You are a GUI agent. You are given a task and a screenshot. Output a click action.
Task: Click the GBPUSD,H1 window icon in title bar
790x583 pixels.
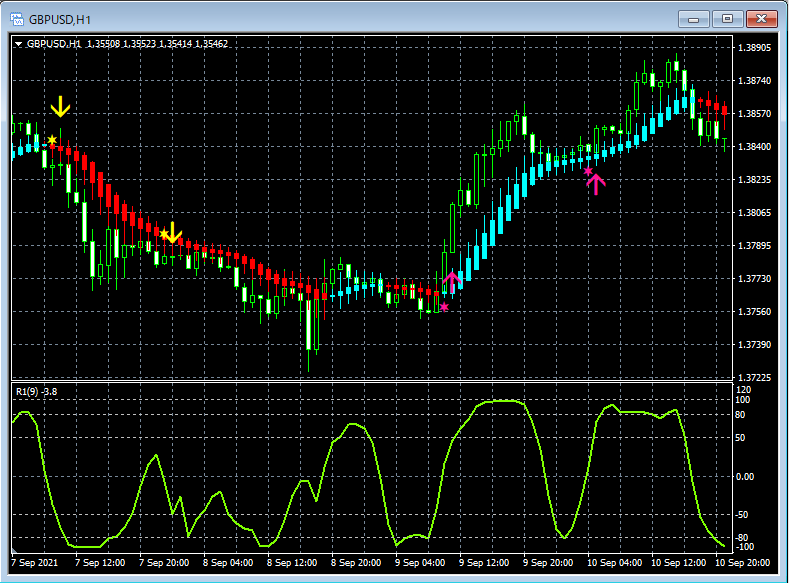[x=17, y=19]
